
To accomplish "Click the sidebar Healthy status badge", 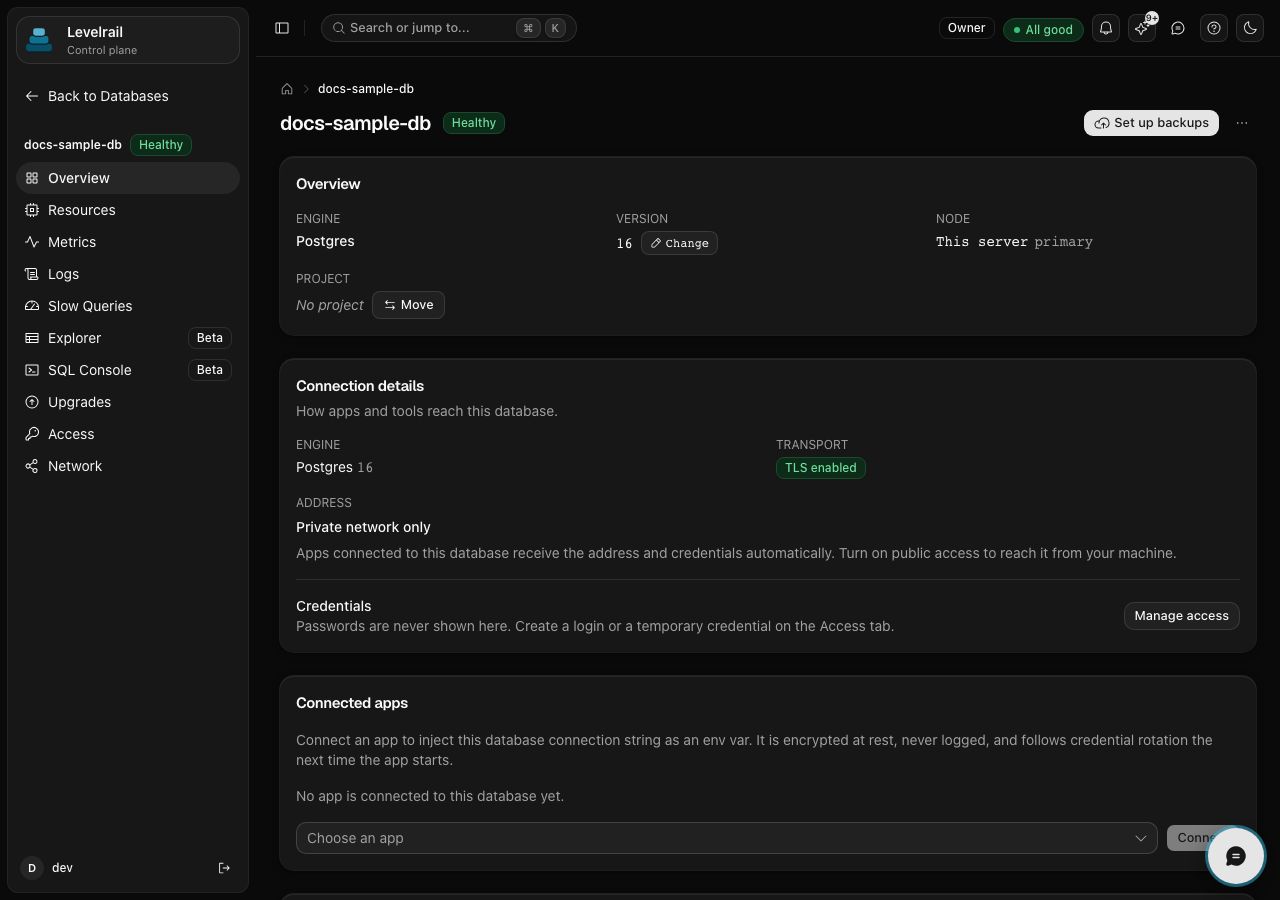I will pos(161,145).
